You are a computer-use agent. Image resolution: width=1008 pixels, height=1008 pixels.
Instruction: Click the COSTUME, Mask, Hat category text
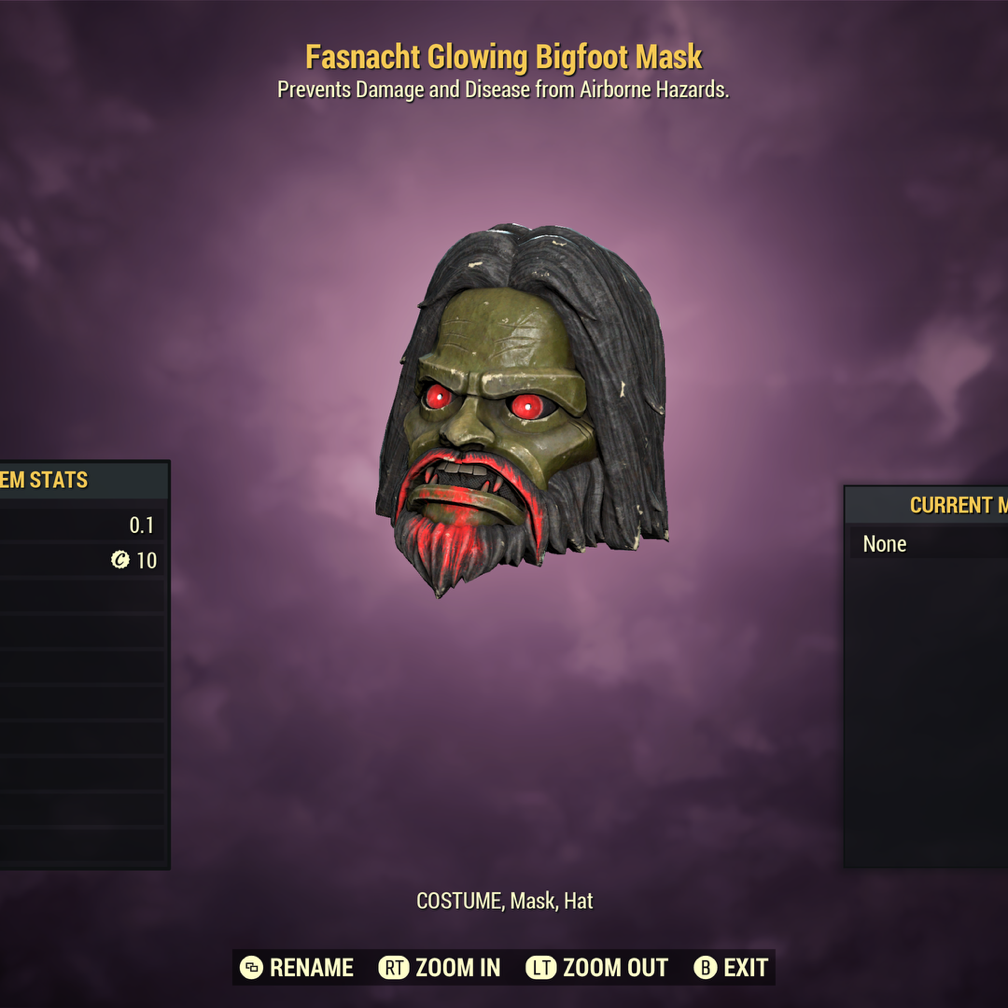[505, 901]
